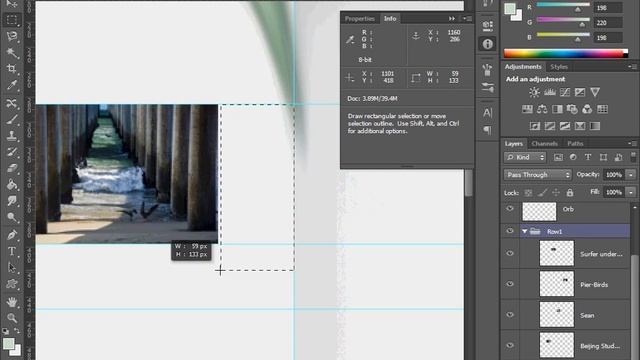
Task: Click the toolbar foreground color swatch
Action: click(x=9, y=344)
